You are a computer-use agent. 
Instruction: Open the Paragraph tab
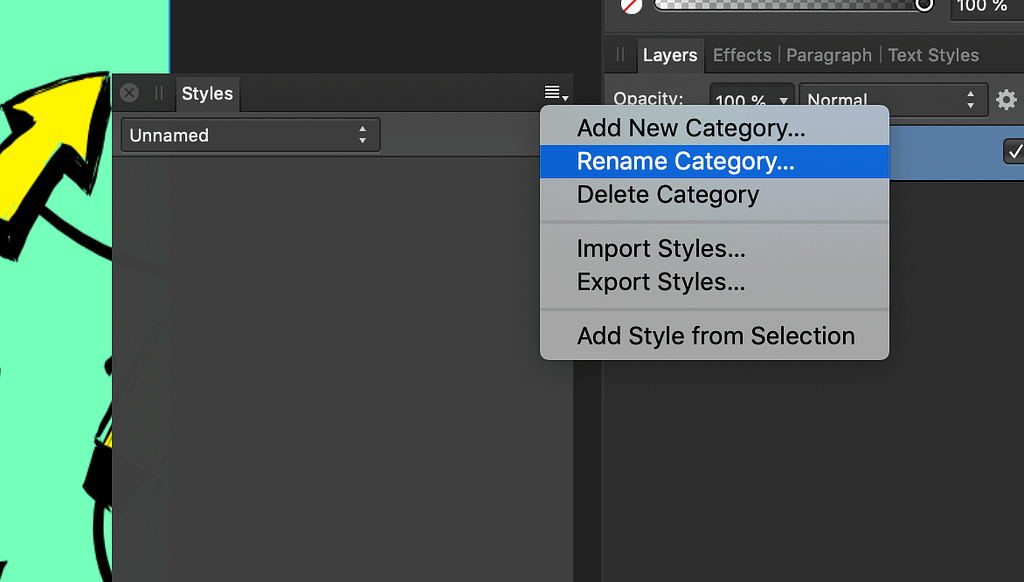click(x=829, y=55)
